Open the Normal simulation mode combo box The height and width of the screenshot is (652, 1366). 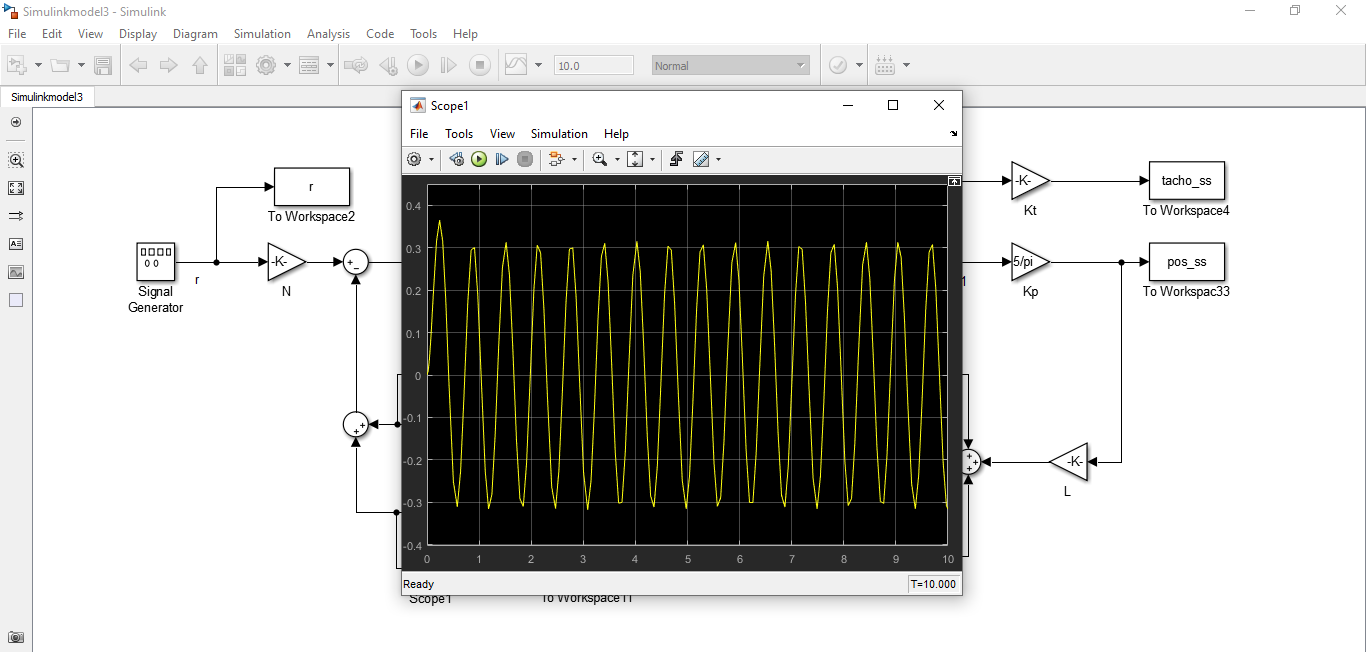pyautogui.click(x=730, y=65)
